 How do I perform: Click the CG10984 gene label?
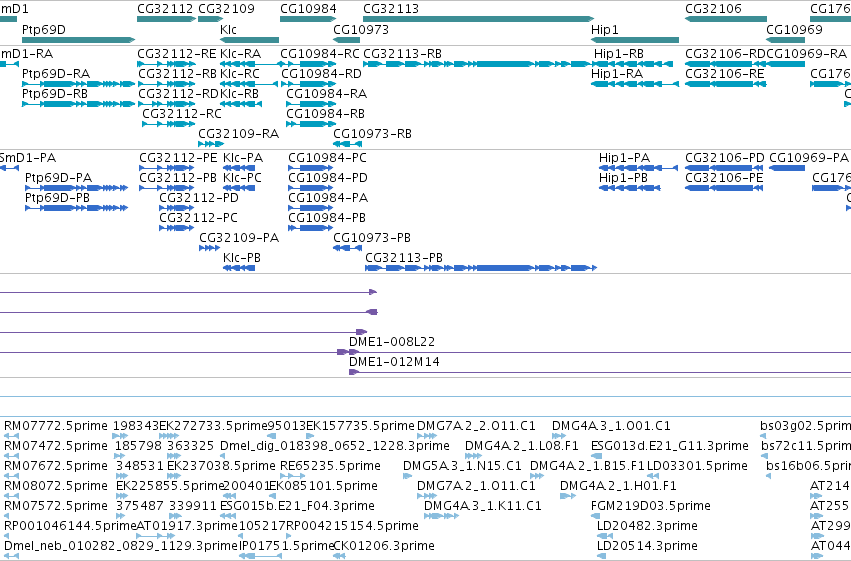tap(308, 9)
